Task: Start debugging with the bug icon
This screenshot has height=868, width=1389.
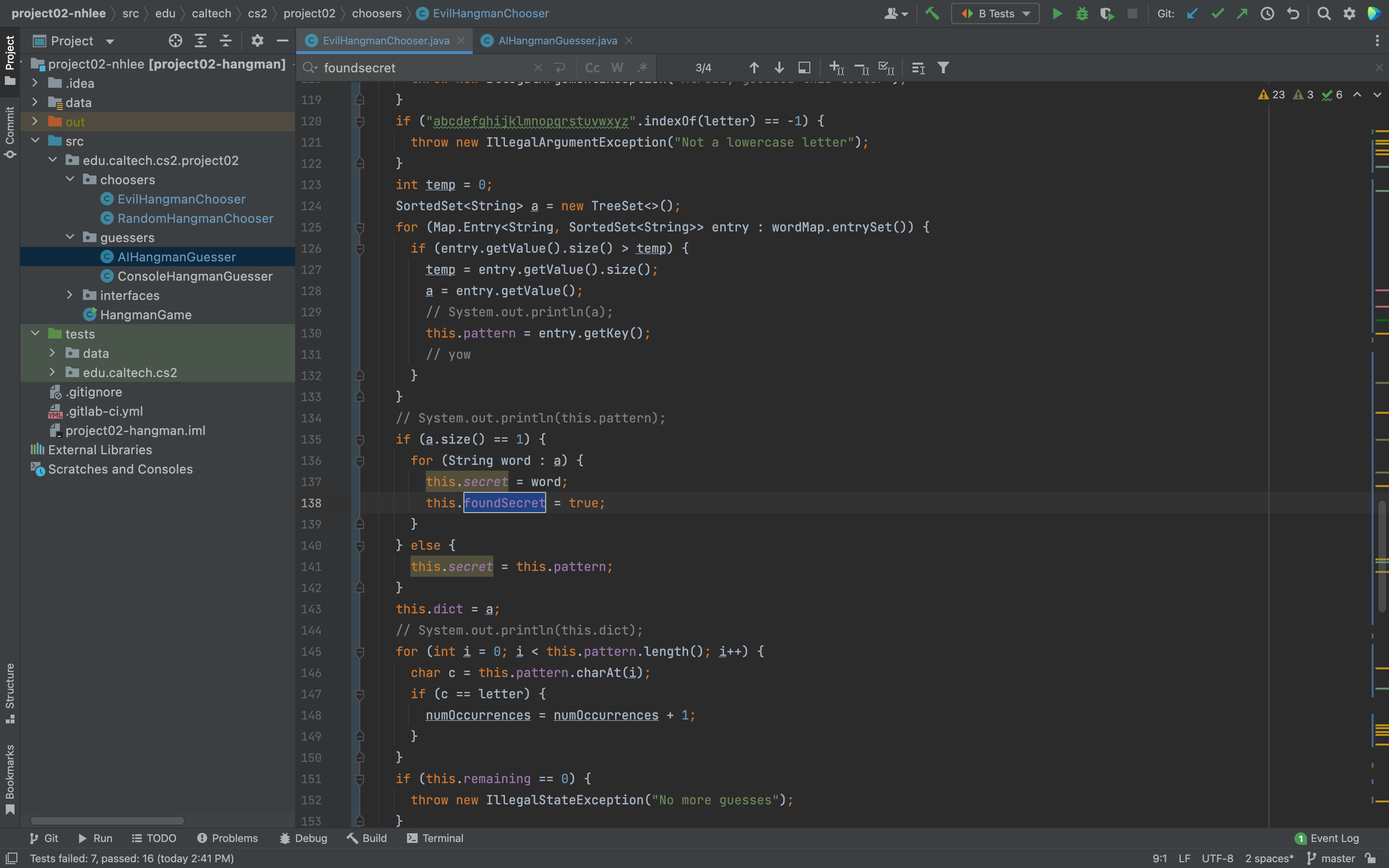Action: pos(1082,13)
